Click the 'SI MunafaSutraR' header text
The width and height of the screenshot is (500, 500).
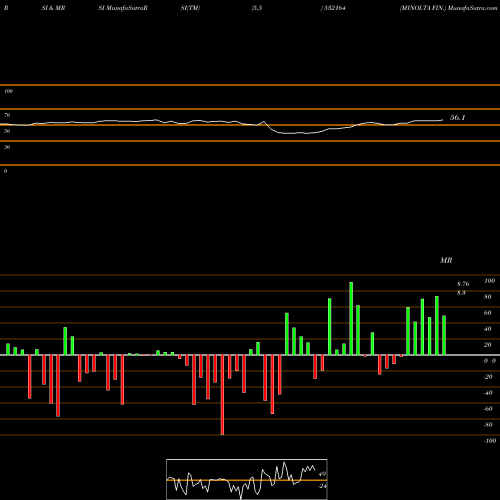coord(123,8)
